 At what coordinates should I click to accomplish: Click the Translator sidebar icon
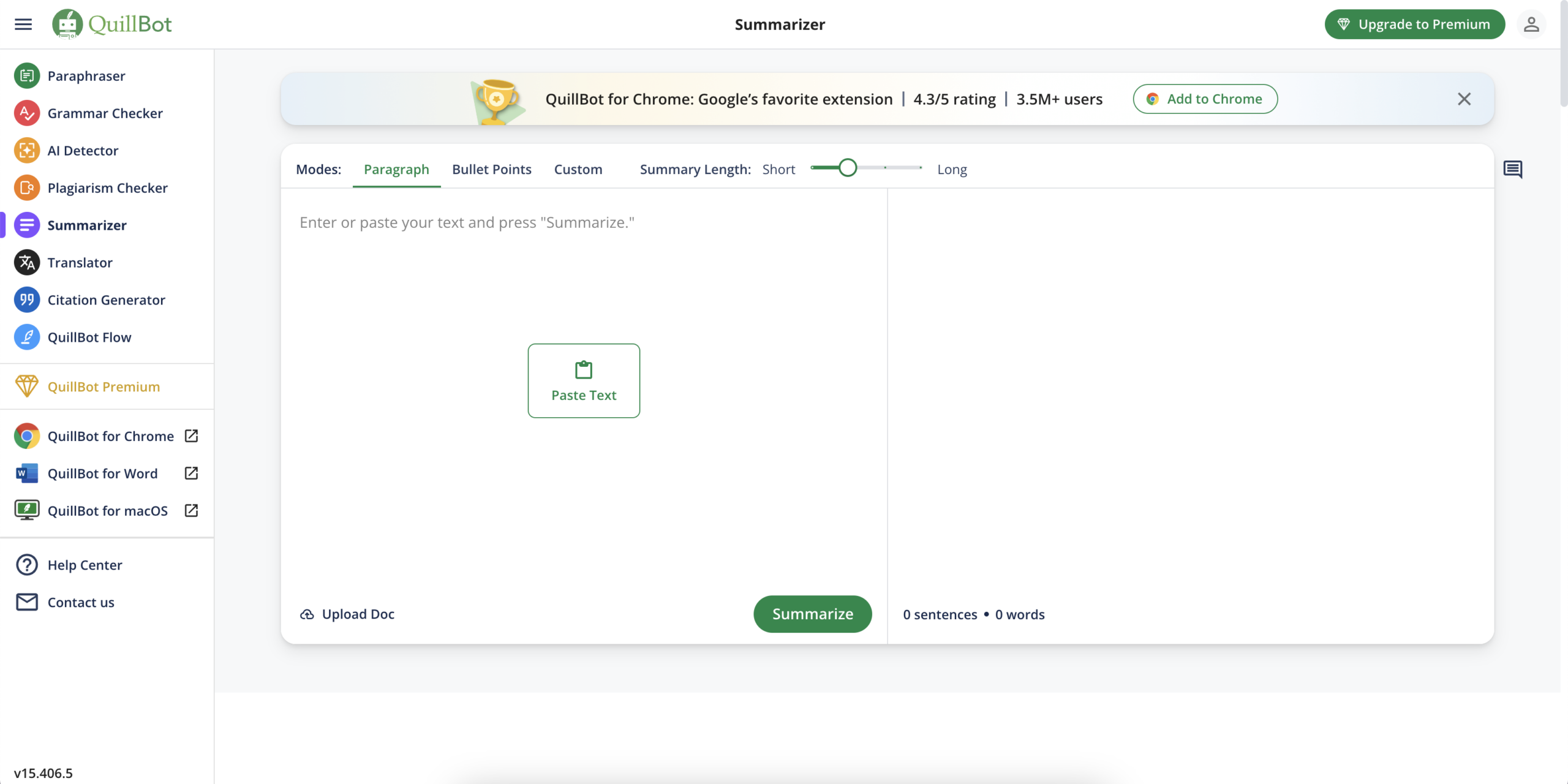pyautogui.click(x=27, y=263)
